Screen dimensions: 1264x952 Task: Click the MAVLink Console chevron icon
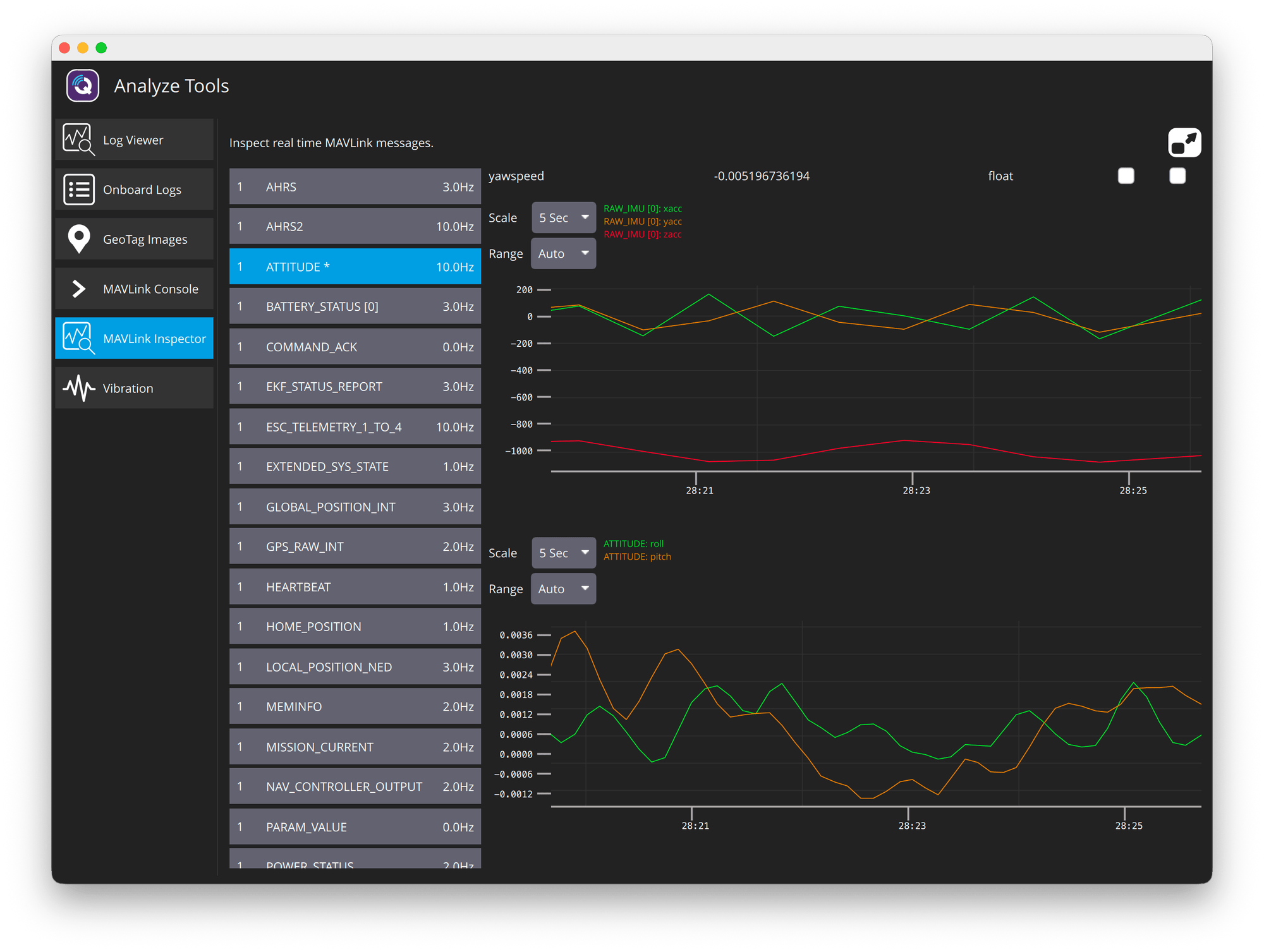coord(78,289)
